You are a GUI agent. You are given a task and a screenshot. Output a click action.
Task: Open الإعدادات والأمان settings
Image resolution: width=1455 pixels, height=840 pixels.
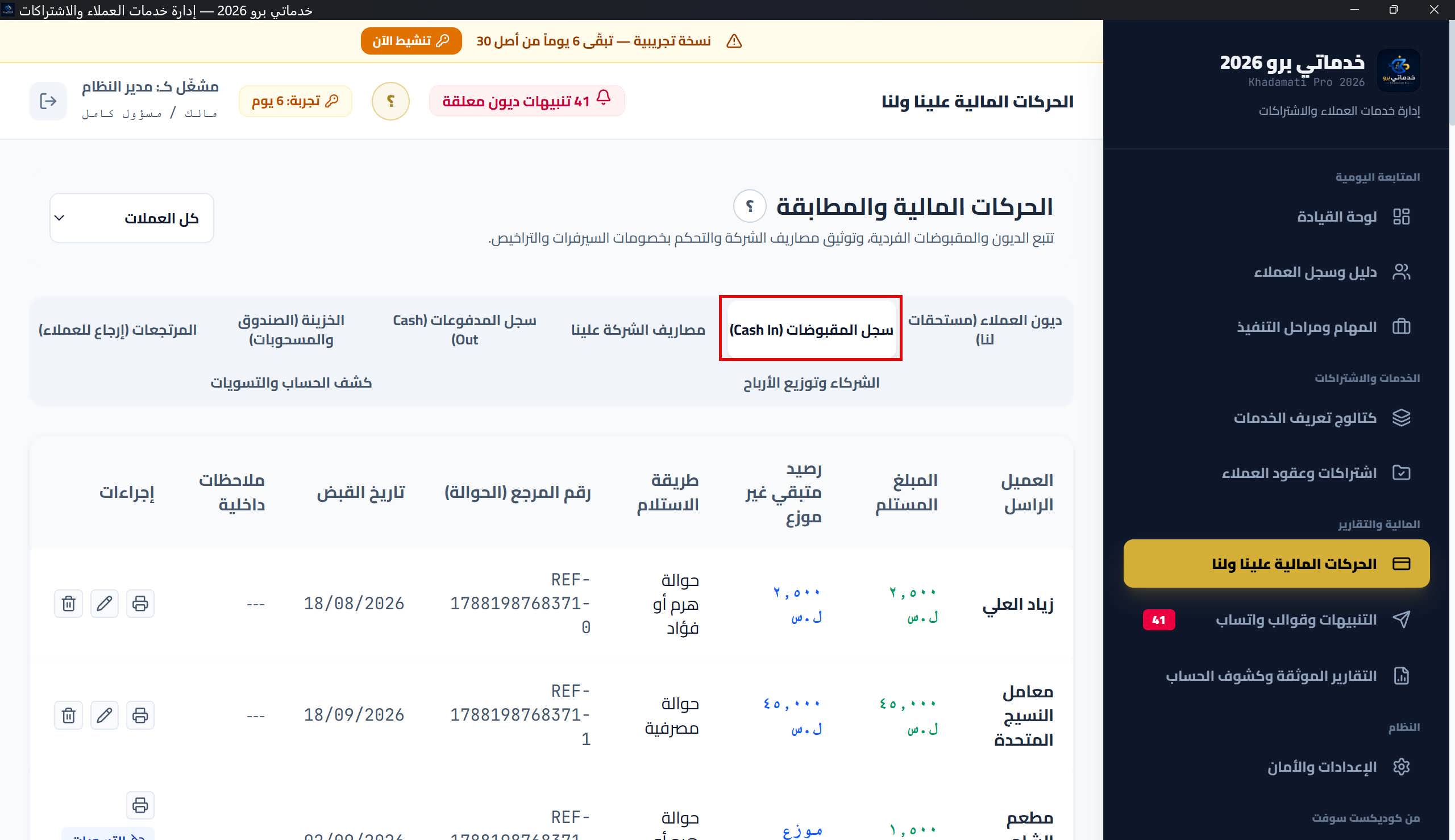point(1276,767)
